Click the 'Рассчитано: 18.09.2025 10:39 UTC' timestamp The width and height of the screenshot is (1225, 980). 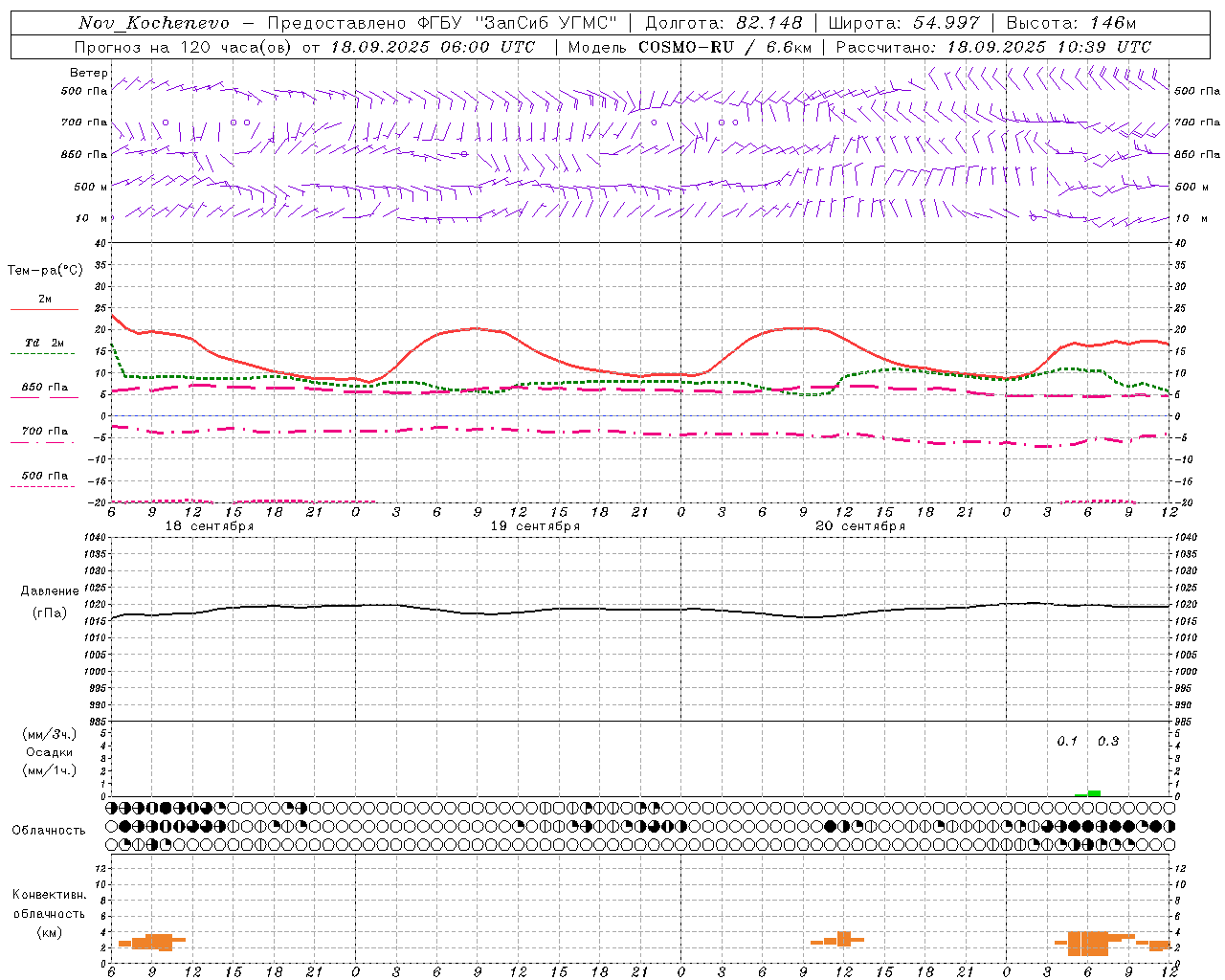(993, 47)
